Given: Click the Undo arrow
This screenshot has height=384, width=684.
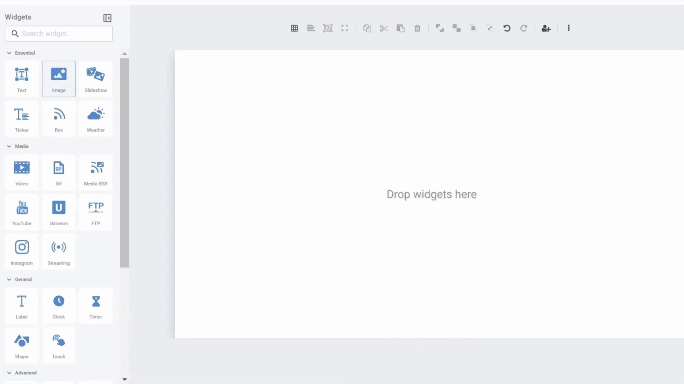Looking at the screenshot, I should [507, 28].
